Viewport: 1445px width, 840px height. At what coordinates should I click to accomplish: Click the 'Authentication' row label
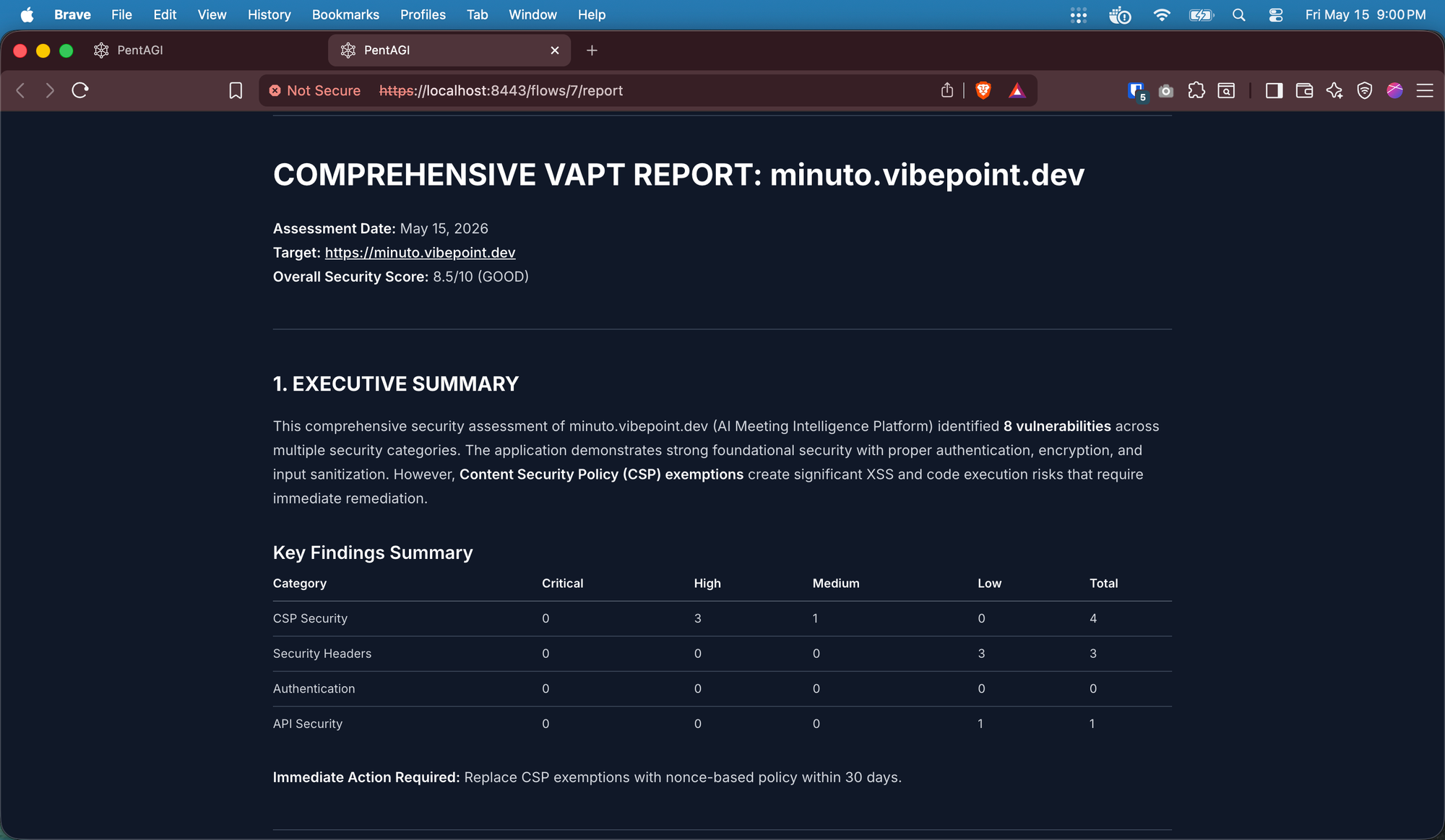pyautogui.click(x=314, y=689)
